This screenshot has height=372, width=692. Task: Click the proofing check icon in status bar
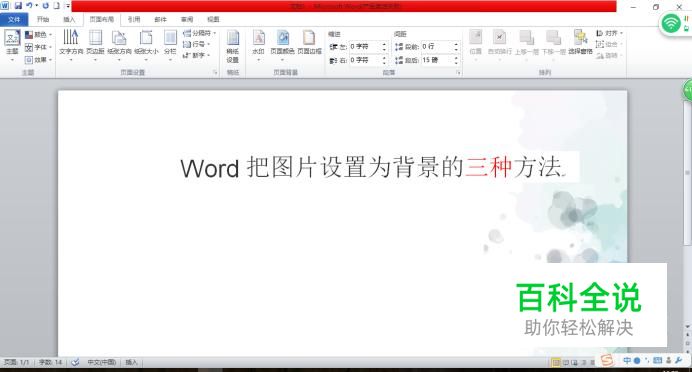[x=75, y=362]
